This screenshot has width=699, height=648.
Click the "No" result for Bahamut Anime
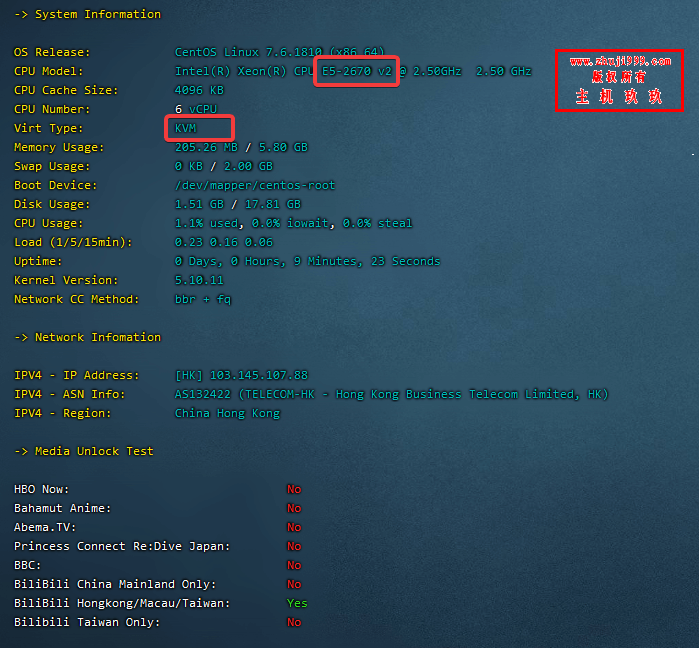pos(294,508)
